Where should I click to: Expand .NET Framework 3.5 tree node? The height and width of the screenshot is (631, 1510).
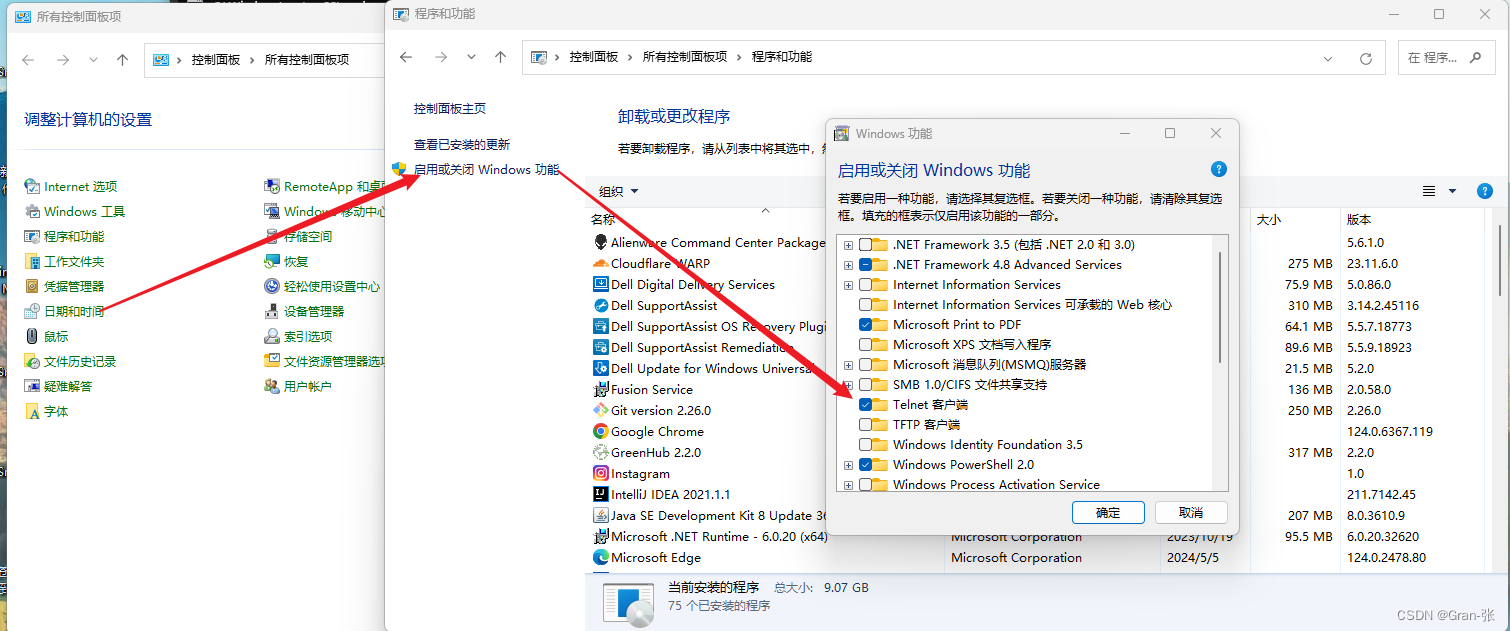coord(848,245)
